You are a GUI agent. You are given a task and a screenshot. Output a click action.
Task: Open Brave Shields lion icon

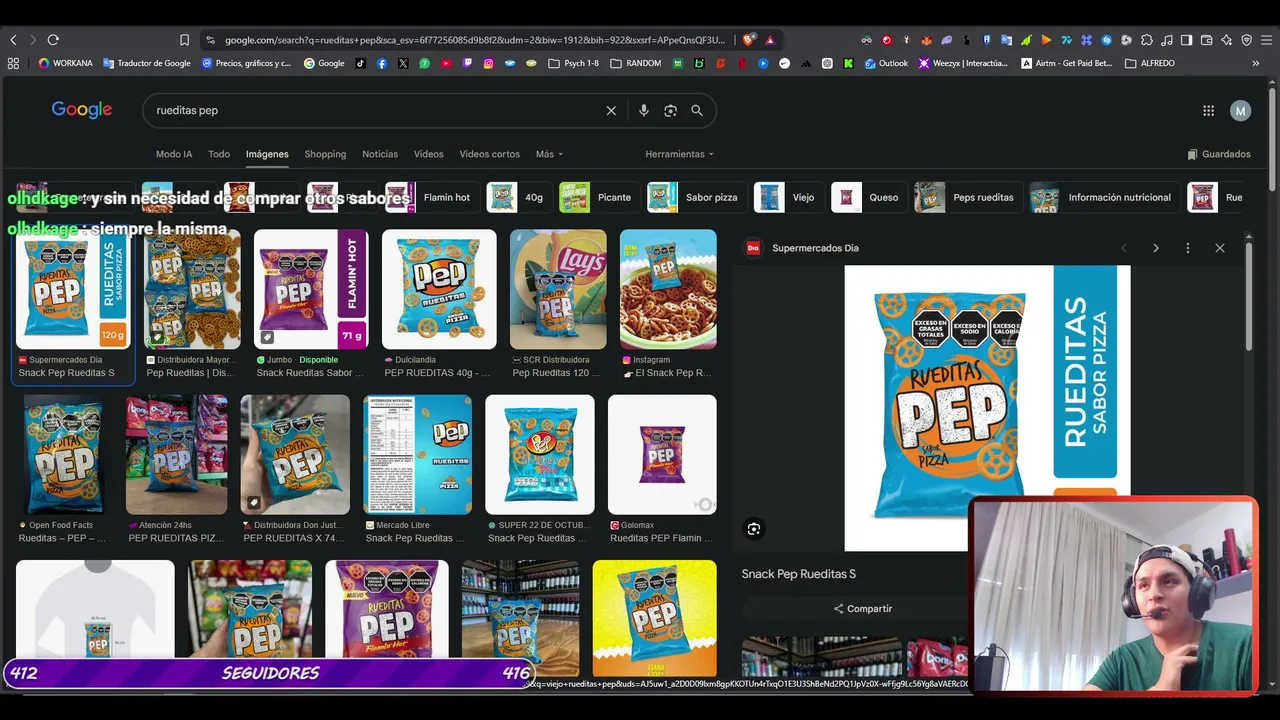click(x=748, y=40)
